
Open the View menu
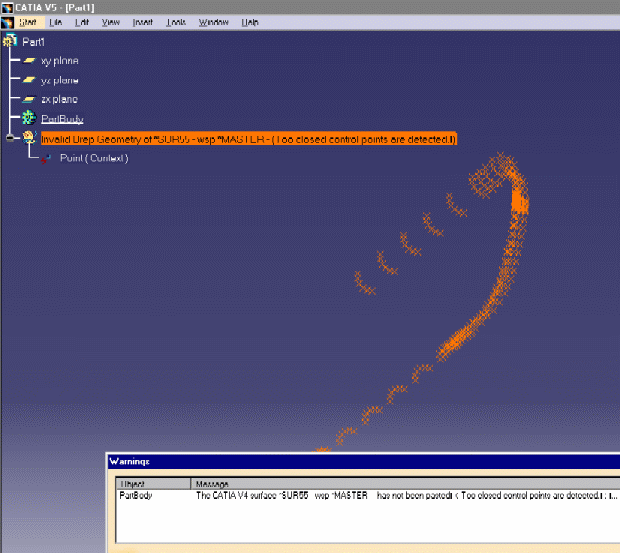[110, 22]
